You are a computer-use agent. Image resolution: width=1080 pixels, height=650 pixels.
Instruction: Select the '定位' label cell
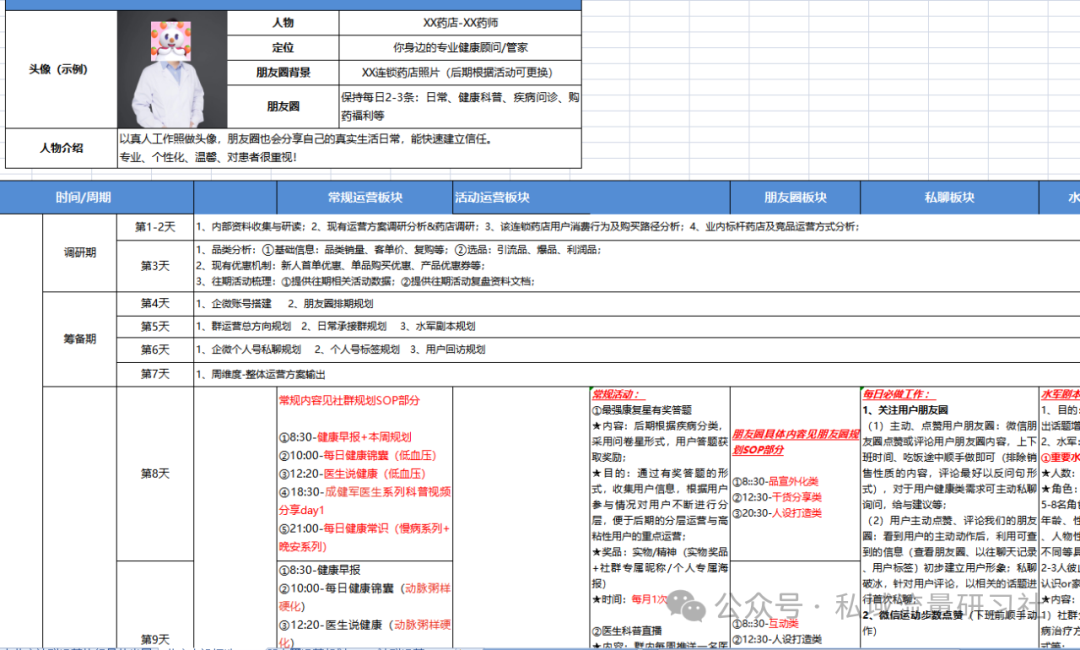[x=283, y=48]
